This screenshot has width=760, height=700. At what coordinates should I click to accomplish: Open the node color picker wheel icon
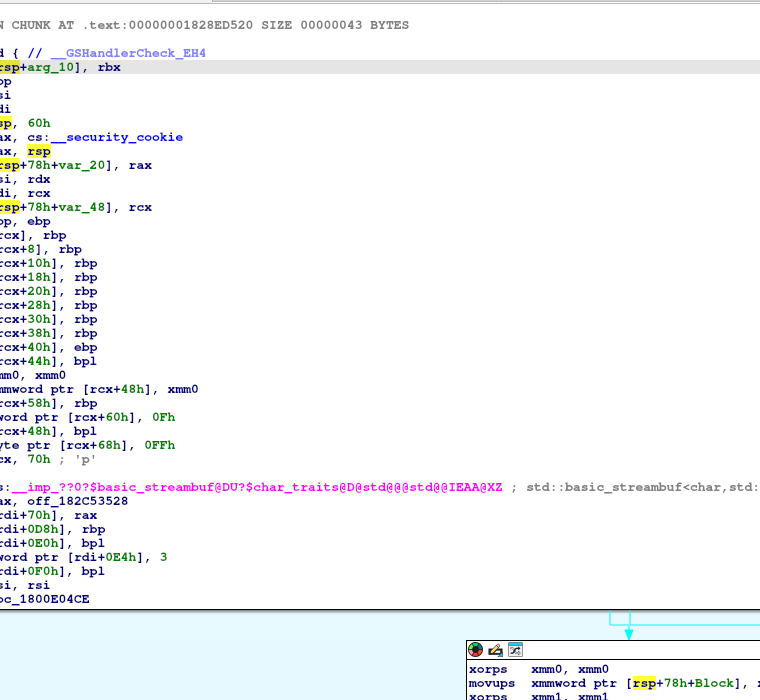point(476,650)
